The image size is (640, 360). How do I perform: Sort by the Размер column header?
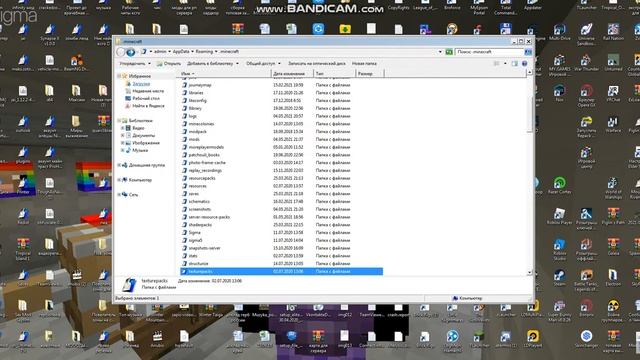[369, 73]
